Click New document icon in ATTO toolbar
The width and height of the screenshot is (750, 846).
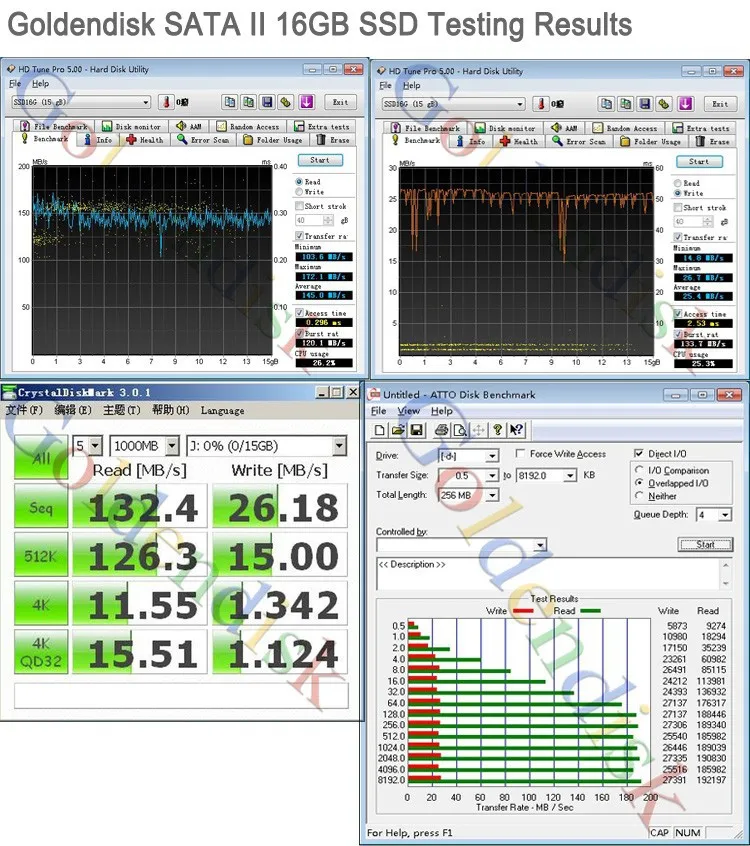pyautogui.click(x=380, y=430)
